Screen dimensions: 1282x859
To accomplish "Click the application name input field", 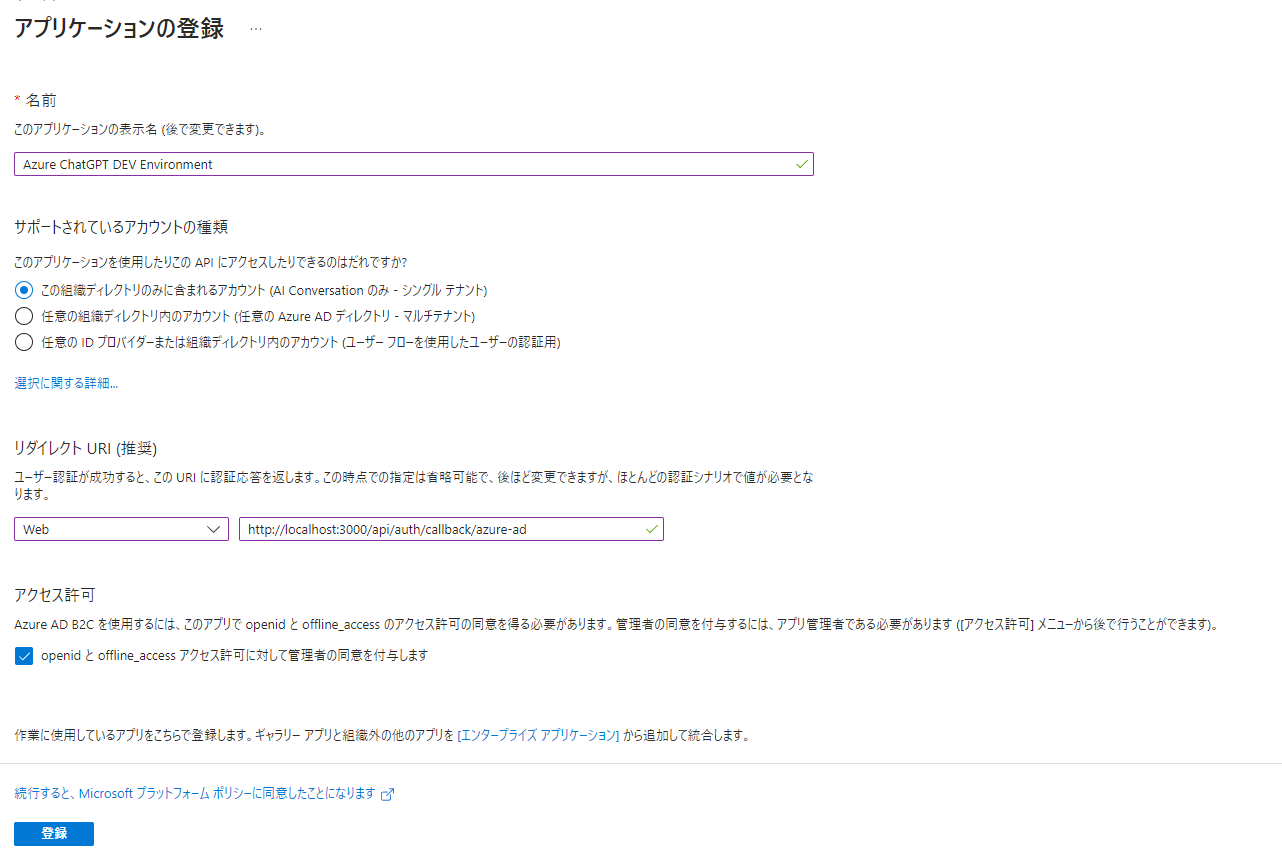I will click(414, 164).
